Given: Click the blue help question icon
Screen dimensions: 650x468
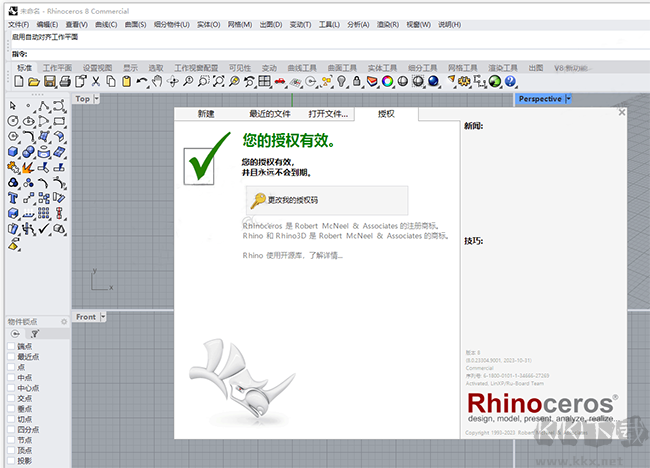Looking at the screenshot, I should click(x=510, y=81).
